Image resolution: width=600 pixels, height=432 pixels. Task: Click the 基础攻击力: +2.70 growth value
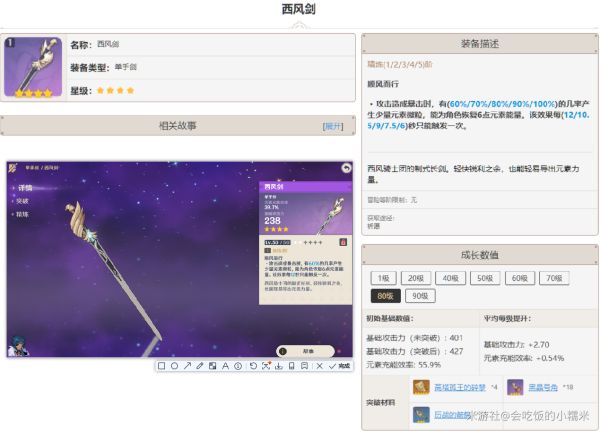[516, 344]
